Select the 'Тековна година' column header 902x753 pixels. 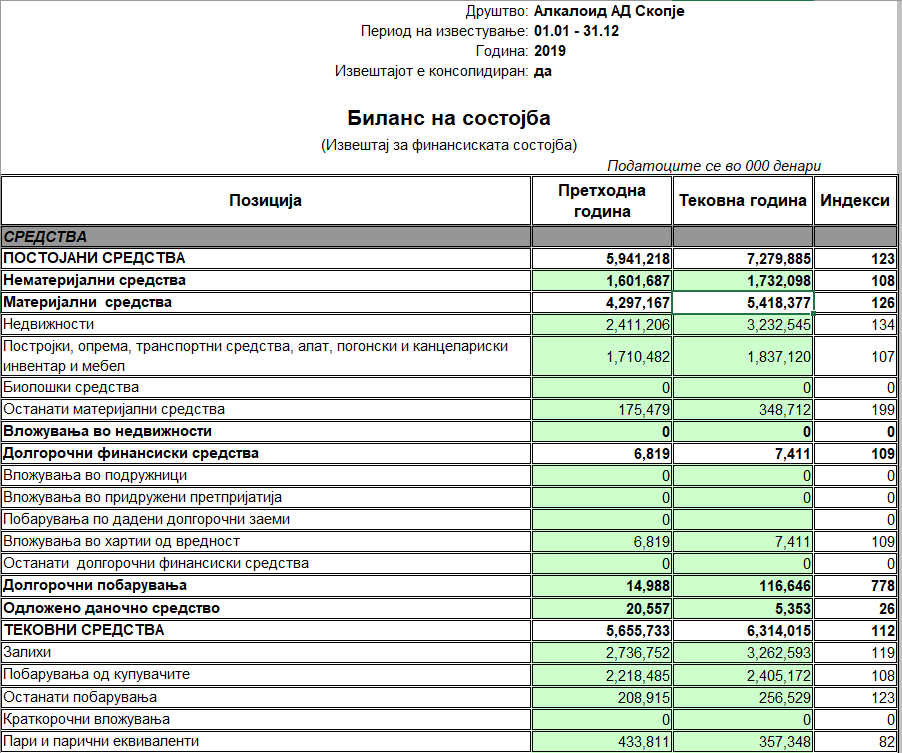(742, 201)
